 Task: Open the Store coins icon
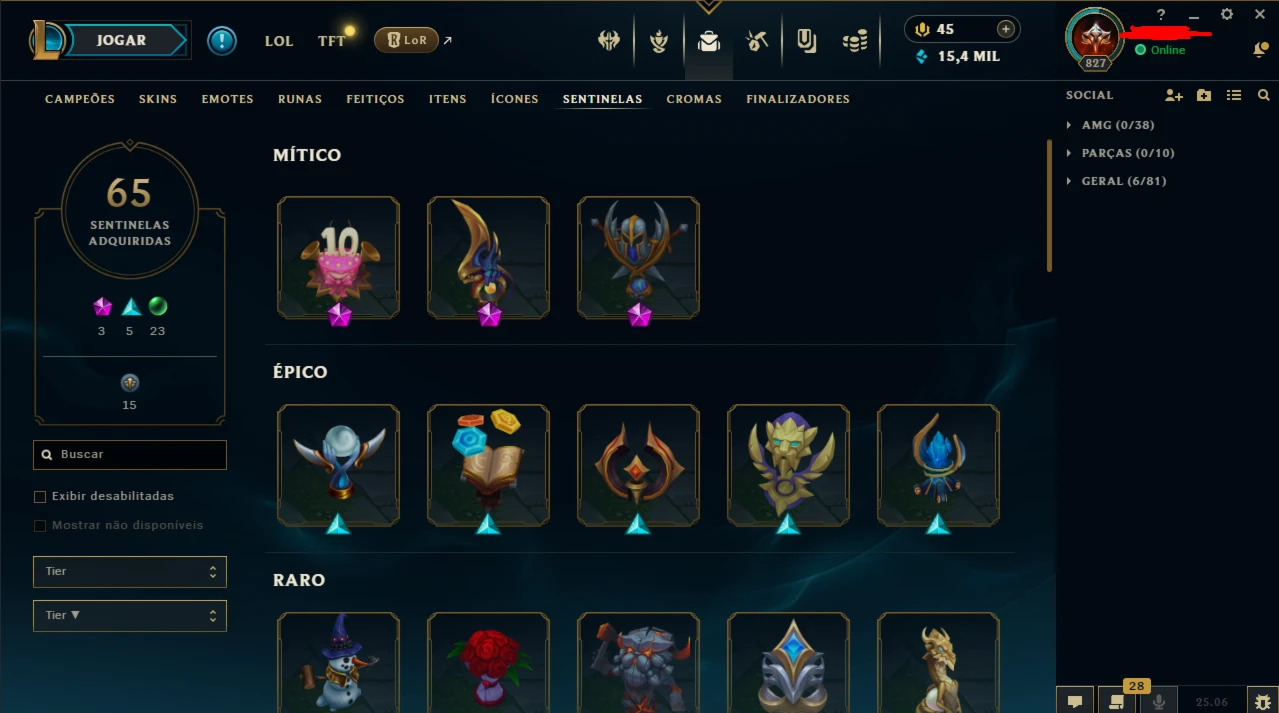coord(855,41)
